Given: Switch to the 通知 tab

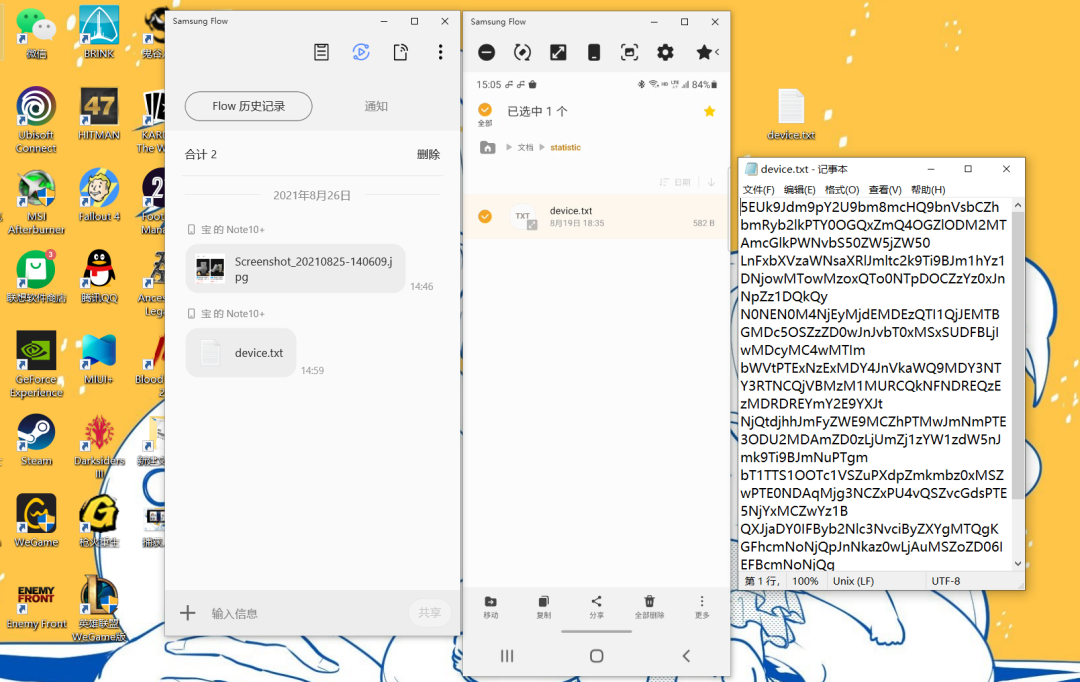Looking at the screenshot, I should pyautogui.click(x=376, y=106).
